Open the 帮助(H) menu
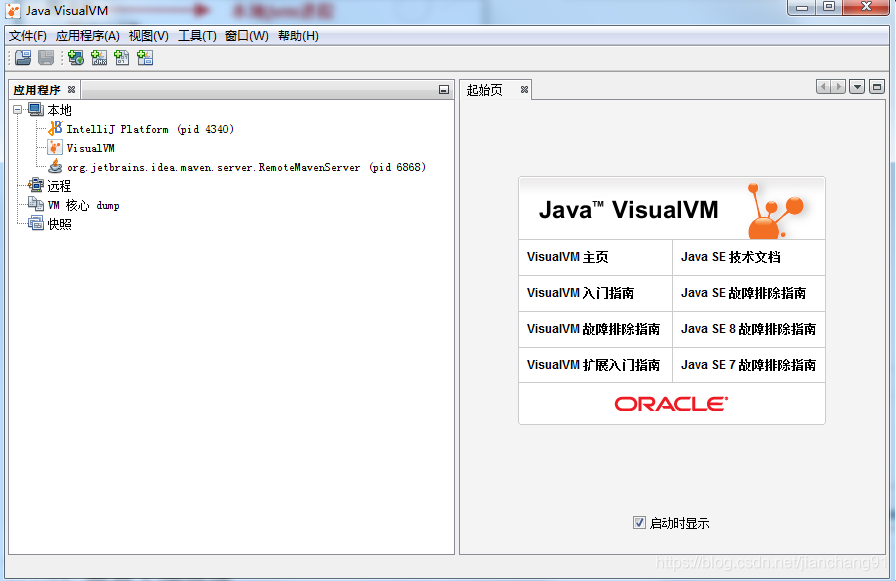 coord(298,36)
